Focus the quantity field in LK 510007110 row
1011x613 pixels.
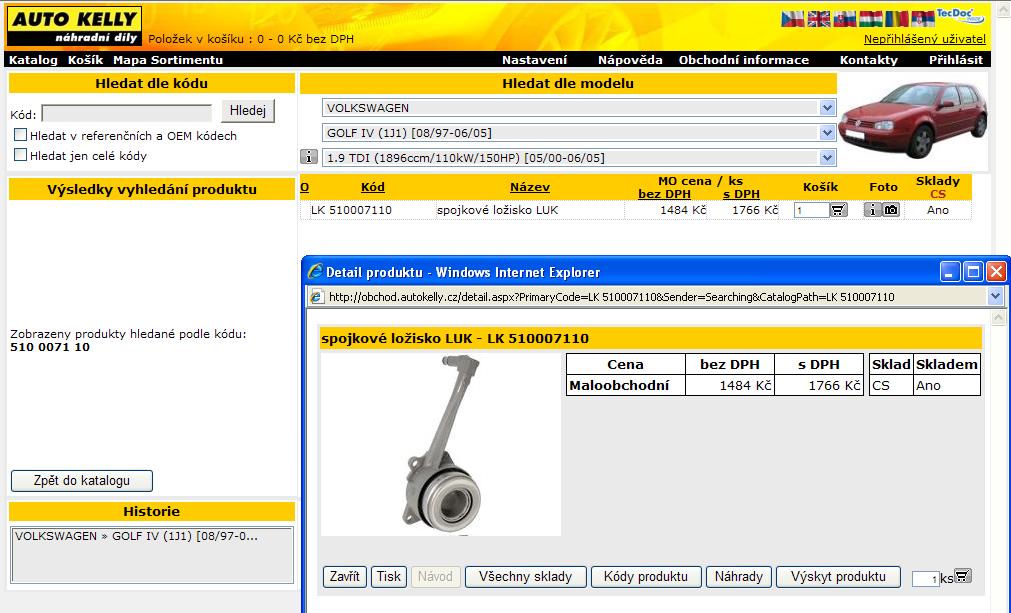tap(811, 210)
